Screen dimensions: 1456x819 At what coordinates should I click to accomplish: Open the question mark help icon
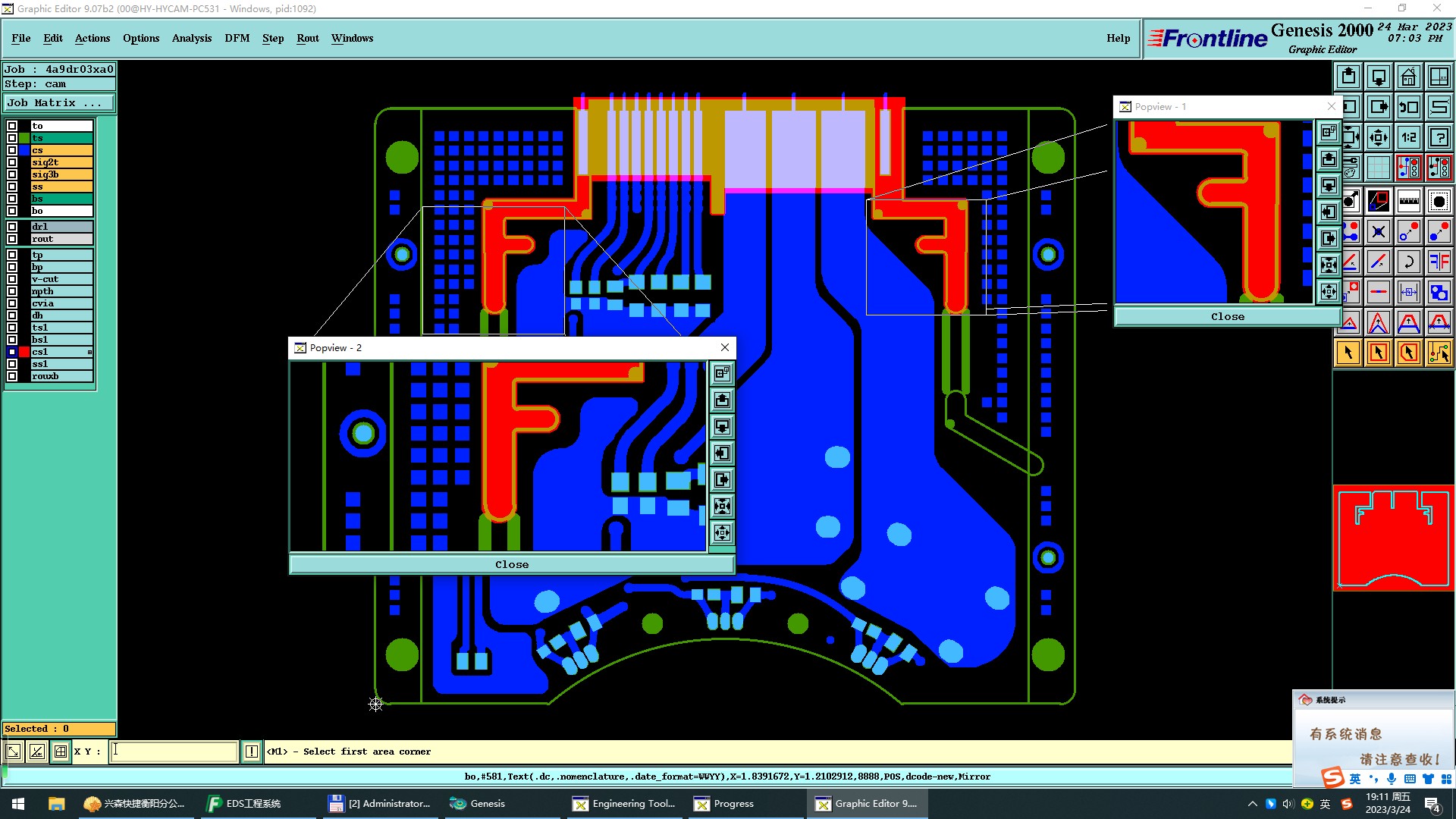pyautogui.click(x=1439, y=137)
